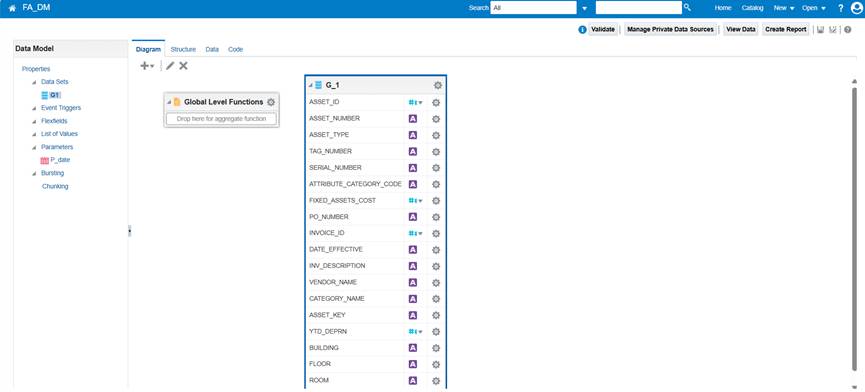
Task: Click the 'Drop here for aggregate function' box
Action: click(221, 119)
